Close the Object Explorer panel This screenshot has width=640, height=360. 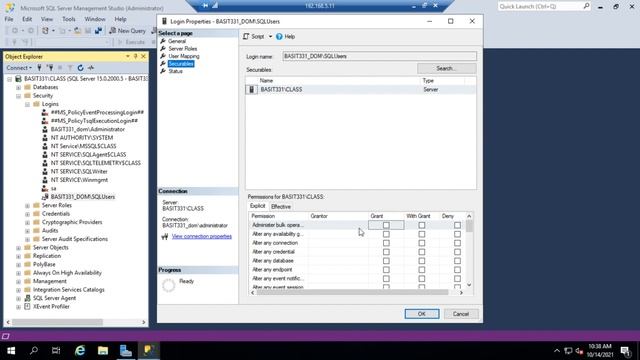(143, 56)
